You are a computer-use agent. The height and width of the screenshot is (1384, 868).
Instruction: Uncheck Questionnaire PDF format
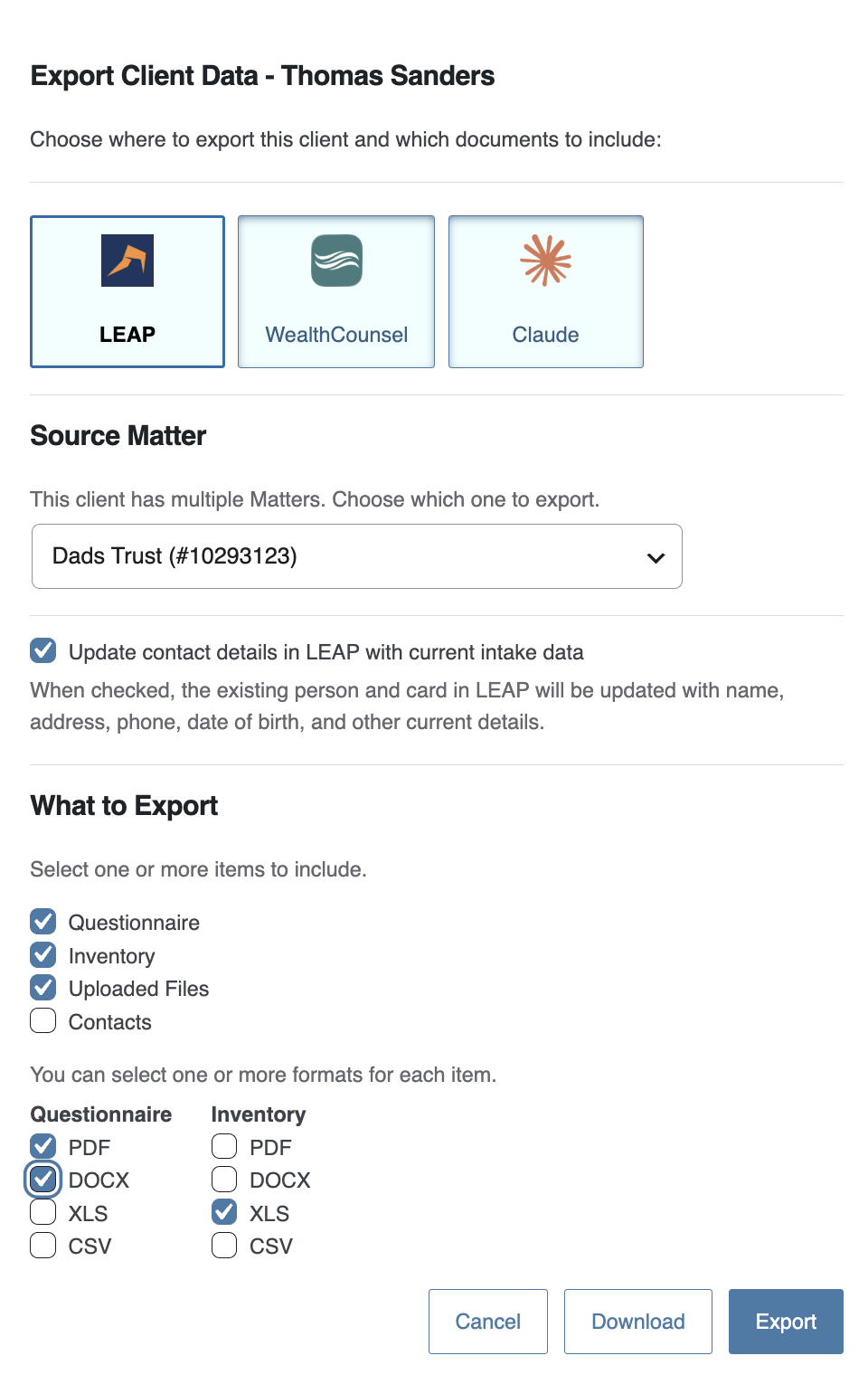(43, 1146)
